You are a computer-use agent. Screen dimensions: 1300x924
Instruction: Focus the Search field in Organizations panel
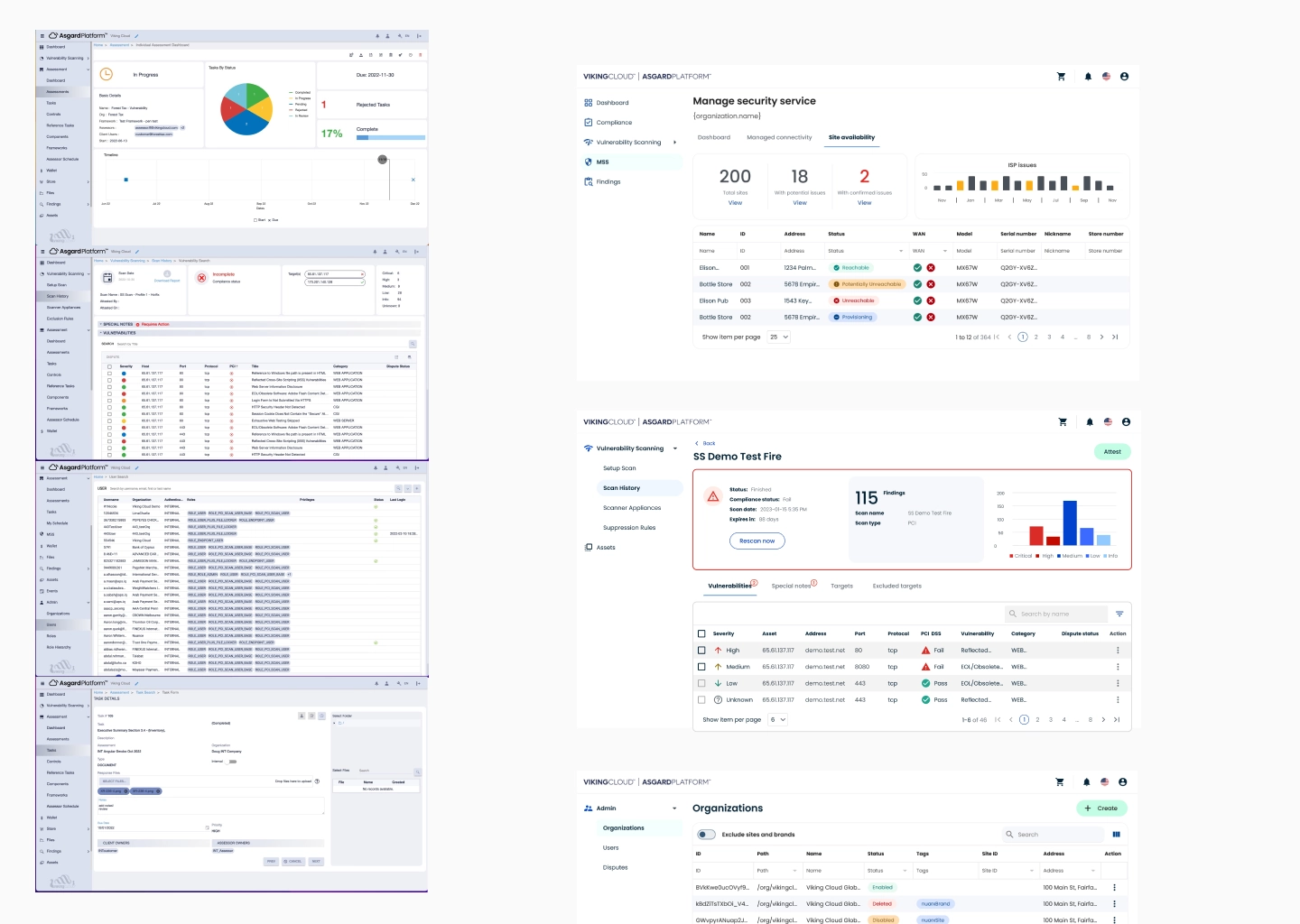coord(1053,835)
